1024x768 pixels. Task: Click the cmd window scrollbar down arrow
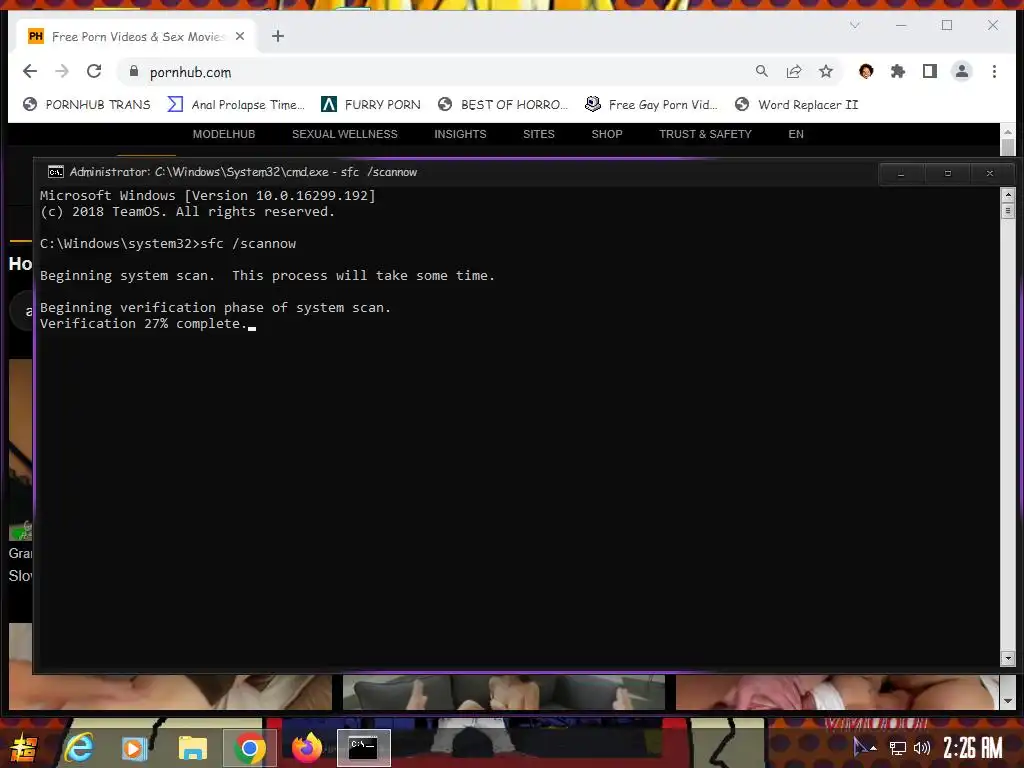(x=1008, y=658)
